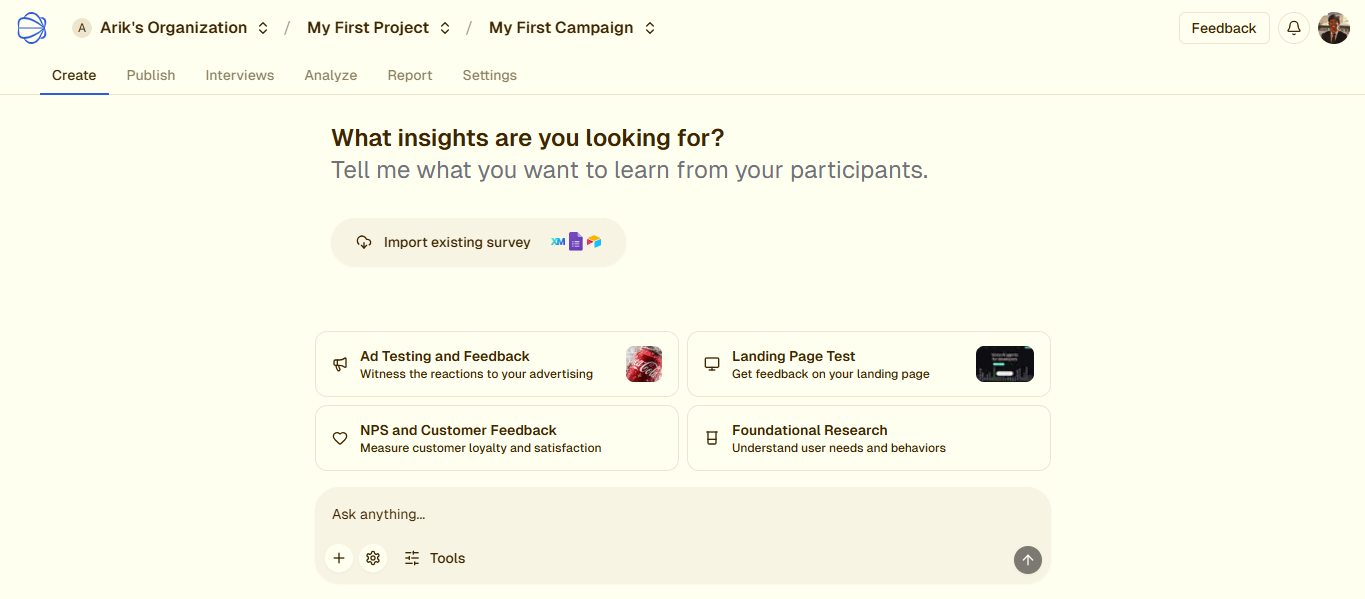Open the gear settings icon in chat box
1365x599 pixels.
pos(373,558)
